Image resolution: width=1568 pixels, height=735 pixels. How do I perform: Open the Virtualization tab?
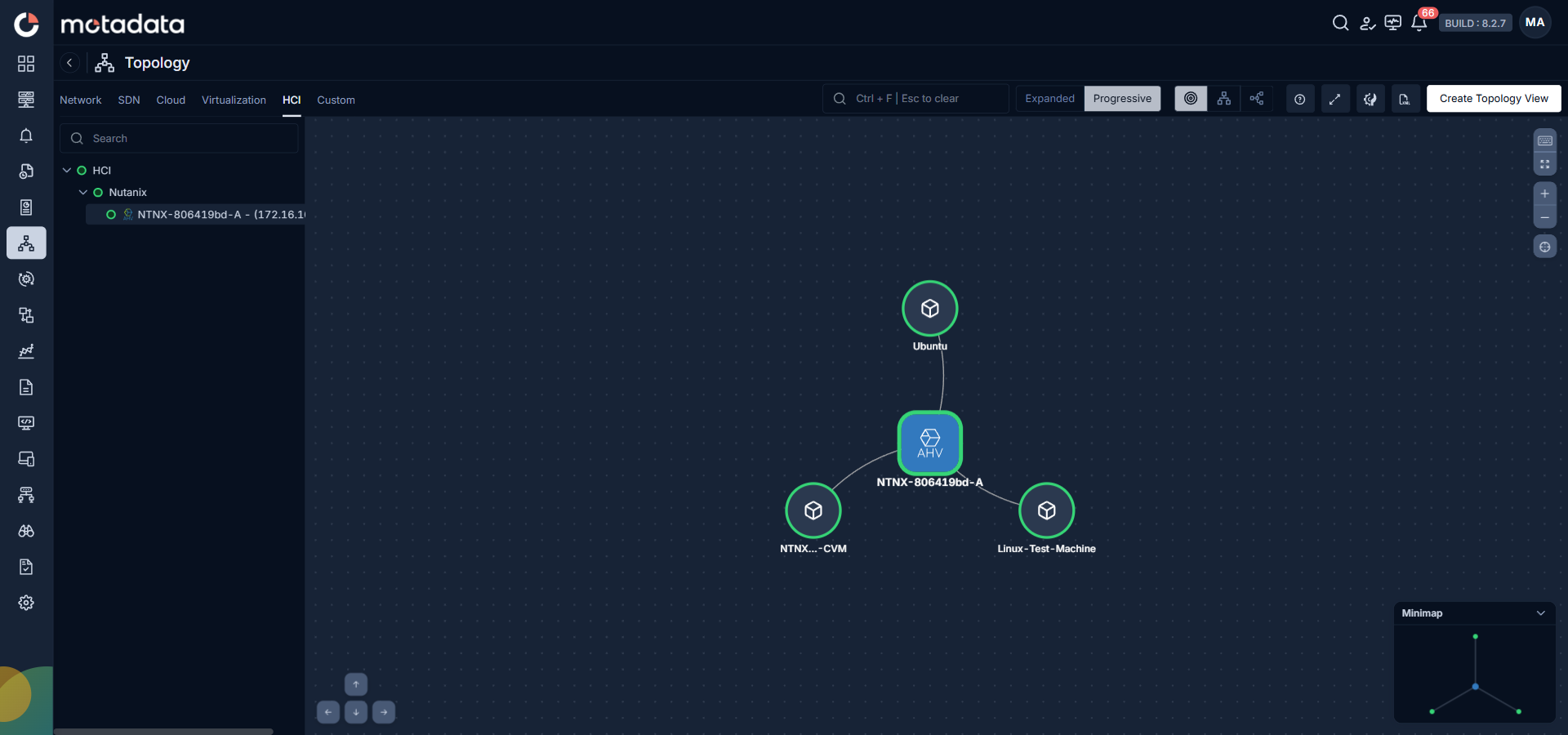pos(234,100)
